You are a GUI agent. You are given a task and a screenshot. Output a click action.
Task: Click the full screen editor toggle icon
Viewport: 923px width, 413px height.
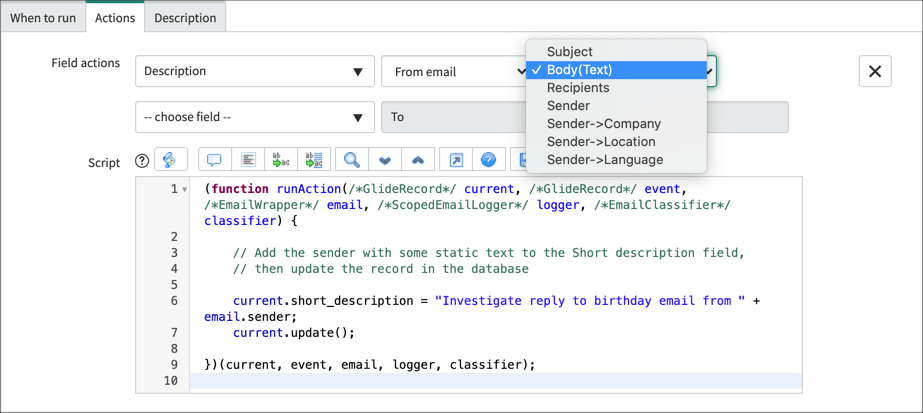coord(456,160)
